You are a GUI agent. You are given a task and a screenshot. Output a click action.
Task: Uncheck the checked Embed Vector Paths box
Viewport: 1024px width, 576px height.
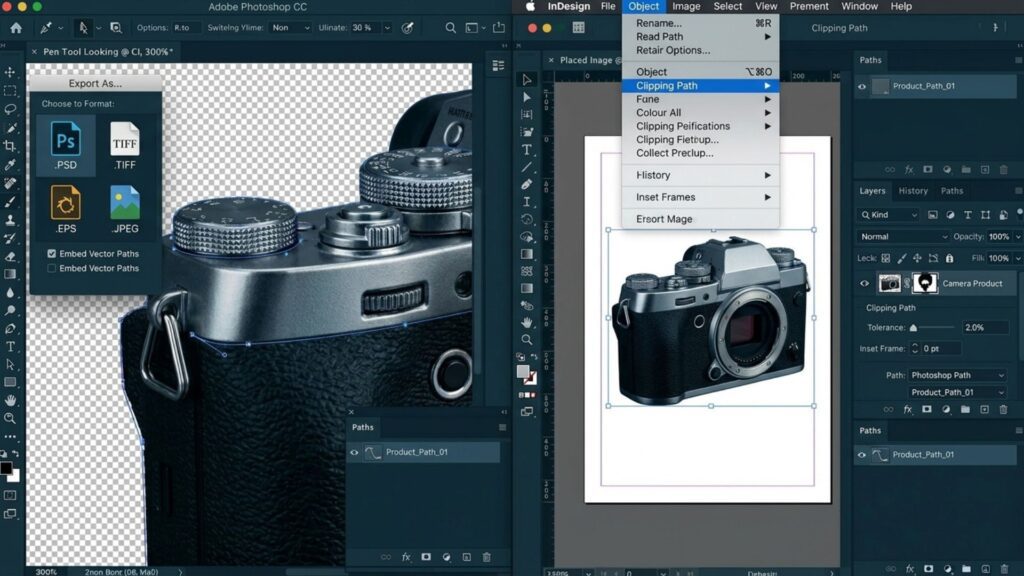tap(52, 253)
